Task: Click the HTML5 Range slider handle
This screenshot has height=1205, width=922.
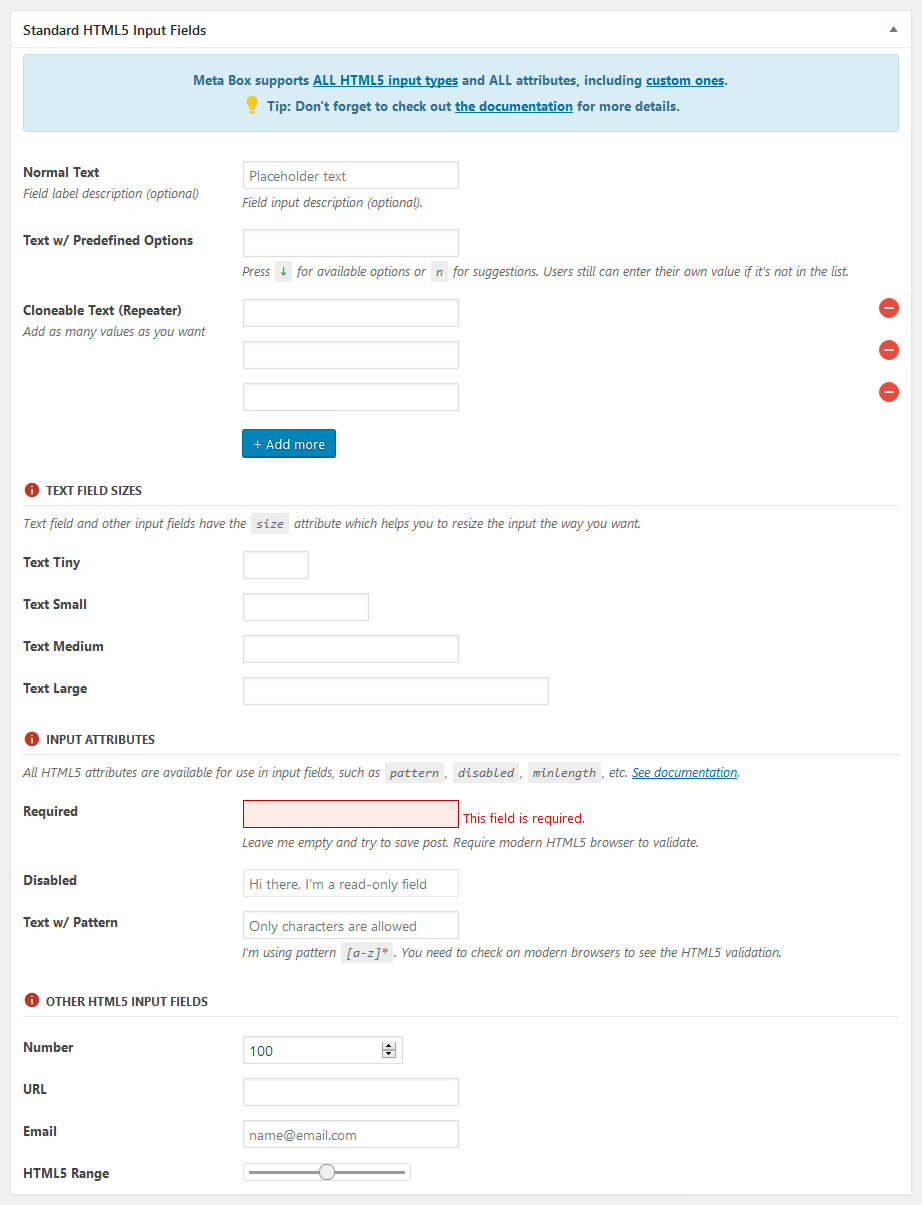Action: (x=327, y=1172)
